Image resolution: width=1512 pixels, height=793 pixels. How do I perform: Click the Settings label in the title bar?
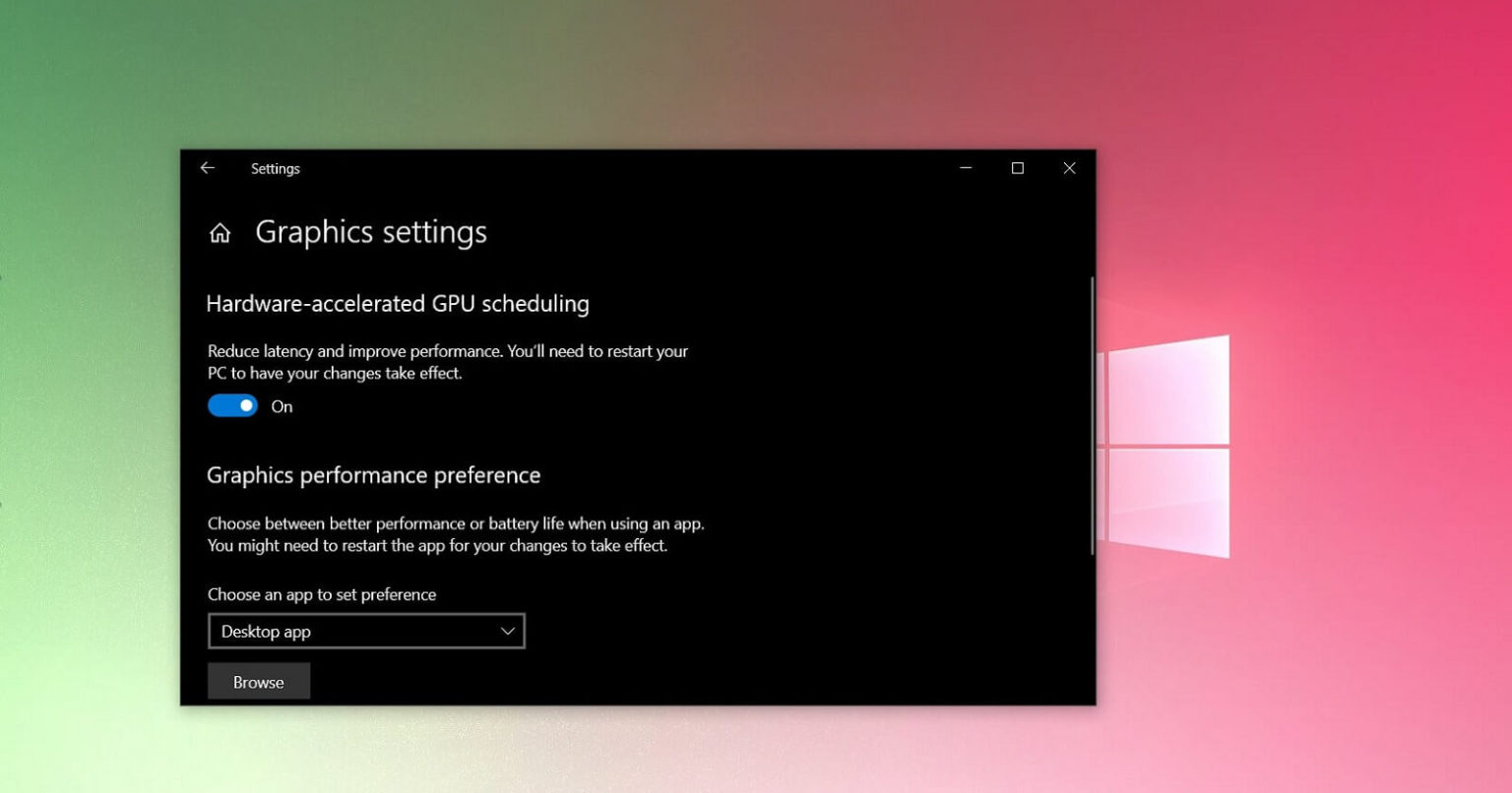pyautogui.click(x=276, y=168)
